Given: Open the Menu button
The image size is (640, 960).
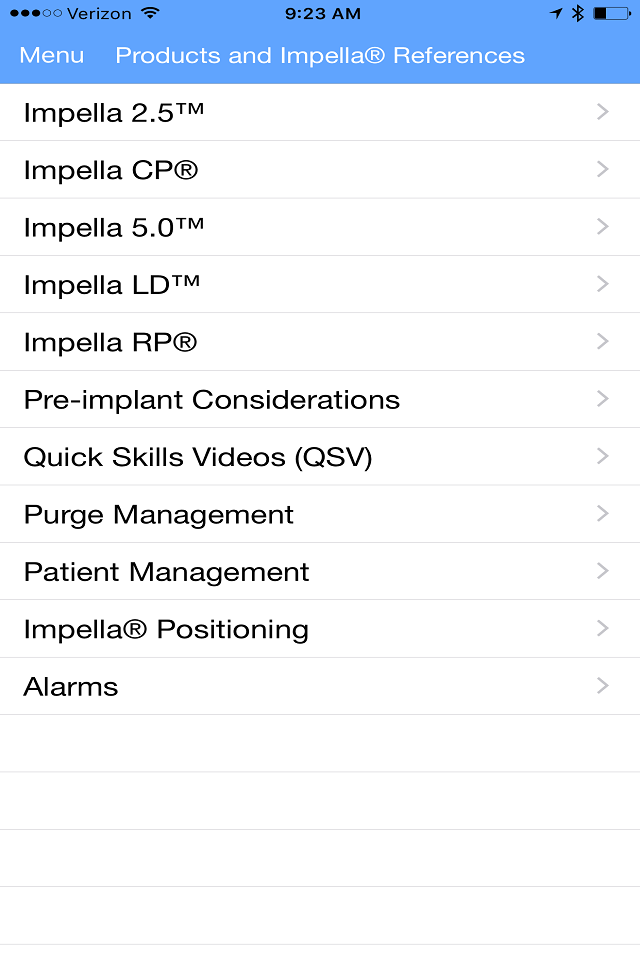Looking at the screenshot, I should click(51, 55).
